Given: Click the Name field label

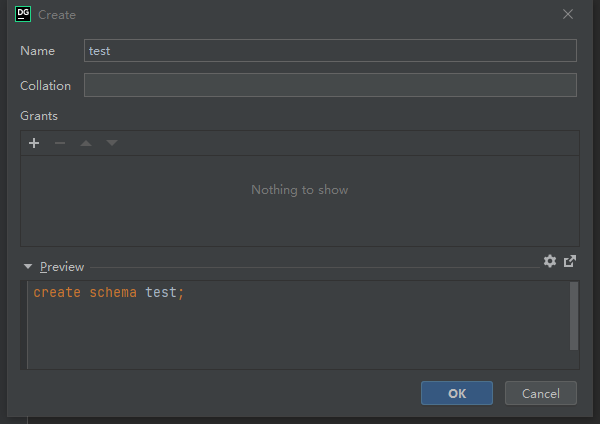Looking at the screenshot, I should coord(37,51).
